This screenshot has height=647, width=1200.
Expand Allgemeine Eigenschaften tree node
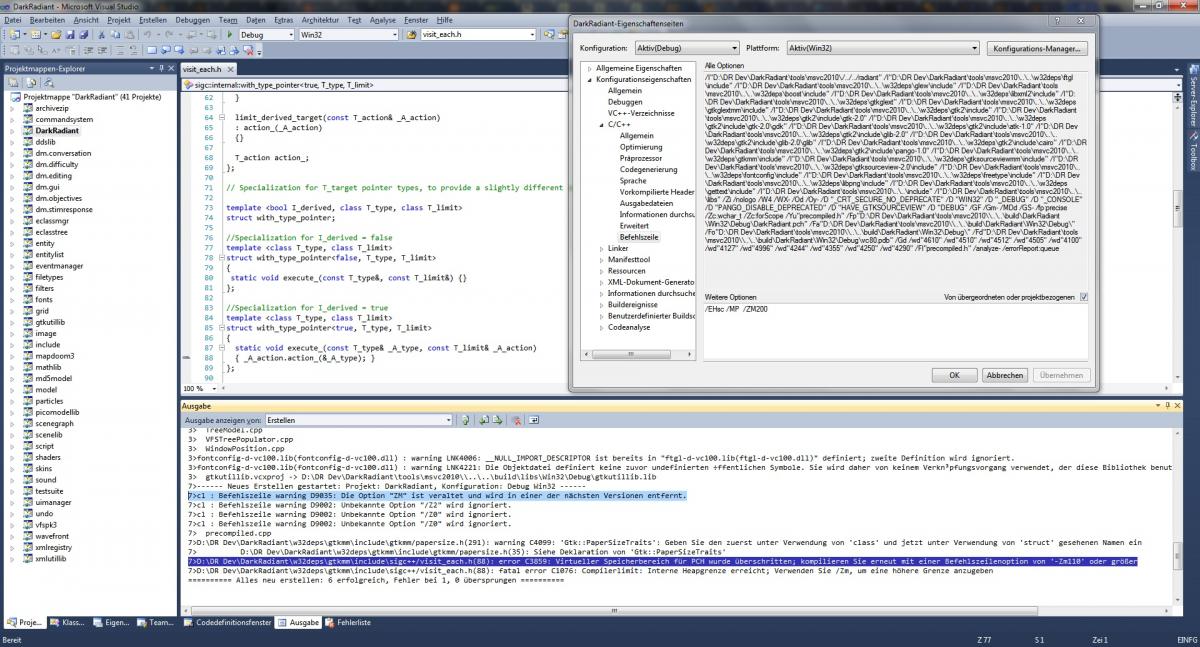pyautogui.click(x=590, y=68)
